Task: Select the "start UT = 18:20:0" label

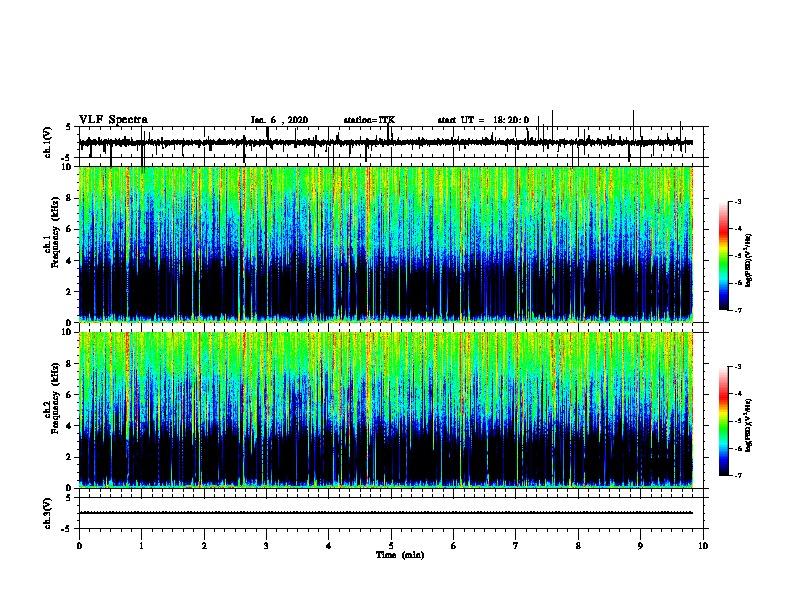Action: 483,120
